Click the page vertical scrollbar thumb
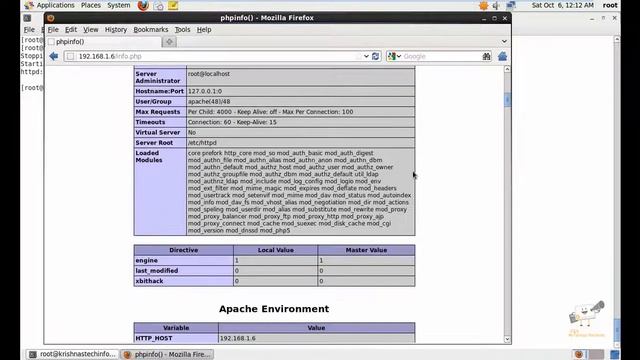The height and width of the screenshot is (360, 640). 507,100
